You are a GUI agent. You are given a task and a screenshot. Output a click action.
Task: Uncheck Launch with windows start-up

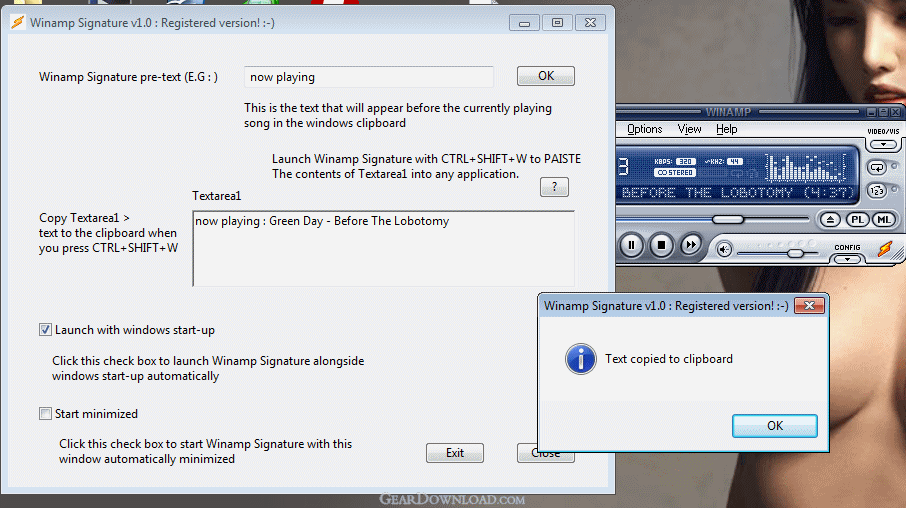click(45, 330)
